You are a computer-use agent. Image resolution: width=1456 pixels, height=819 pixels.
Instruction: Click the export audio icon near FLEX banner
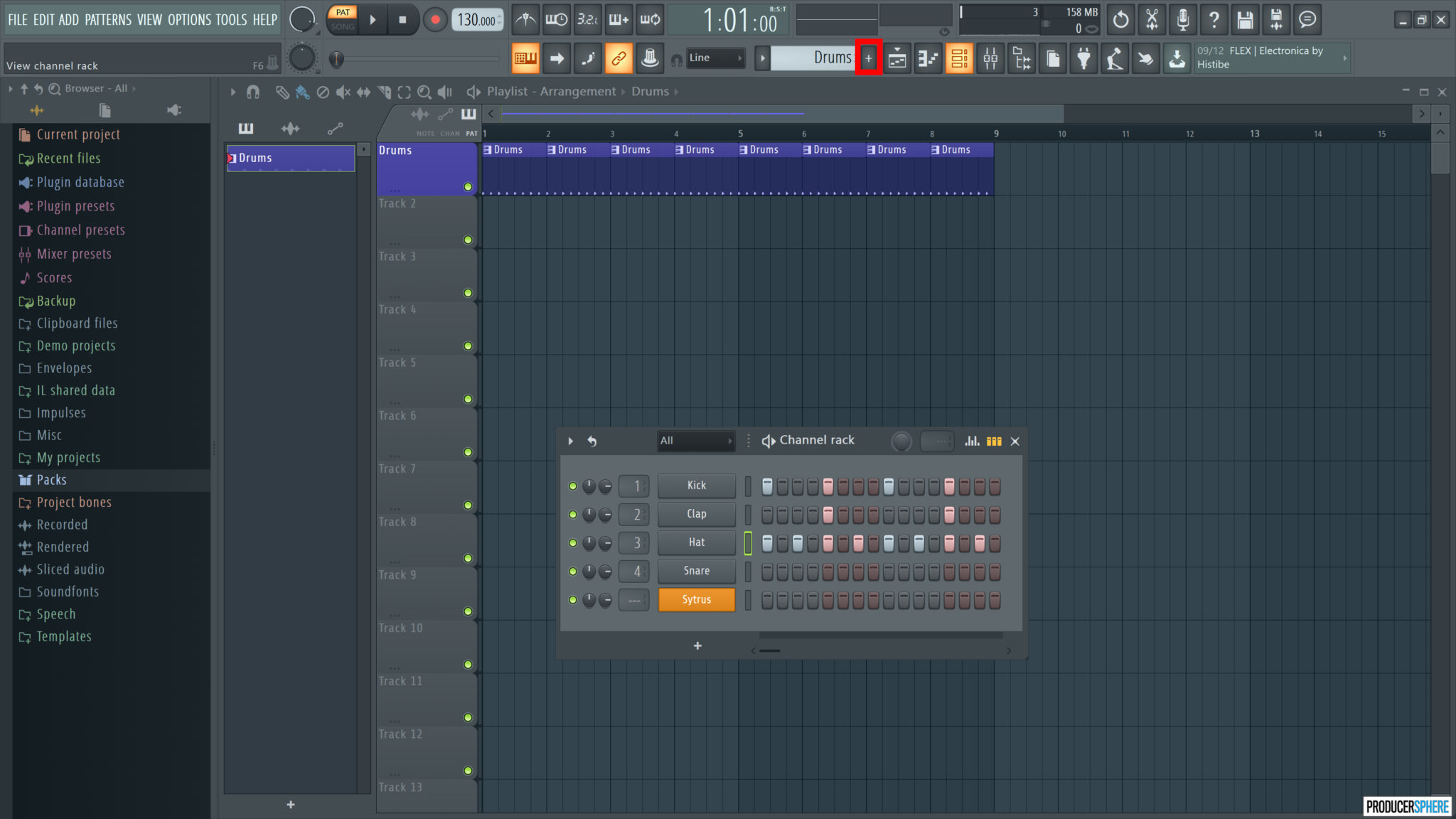pyautogui.click(x=1177, y=58)
